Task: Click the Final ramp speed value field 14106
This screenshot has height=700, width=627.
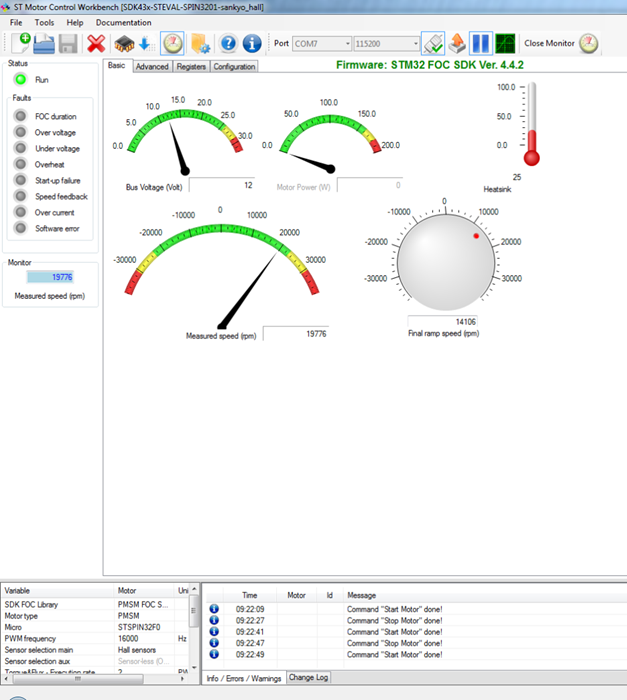Action: tap(442, 321)
